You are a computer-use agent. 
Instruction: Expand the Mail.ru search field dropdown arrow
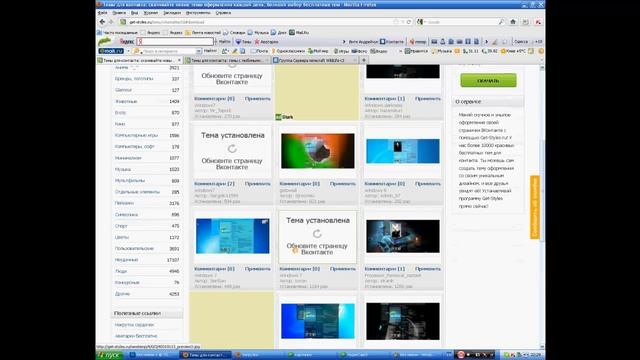pyautogui.click(x=199, y=51)
